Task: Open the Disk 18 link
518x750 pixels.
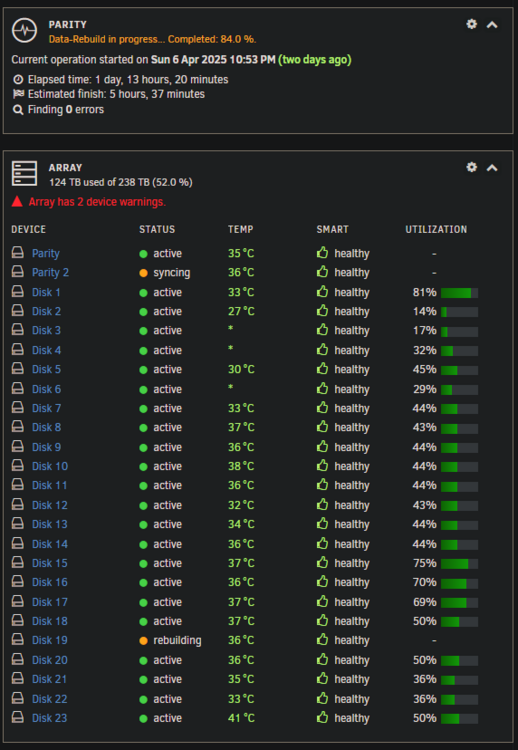Action: (x=50, y=621)
